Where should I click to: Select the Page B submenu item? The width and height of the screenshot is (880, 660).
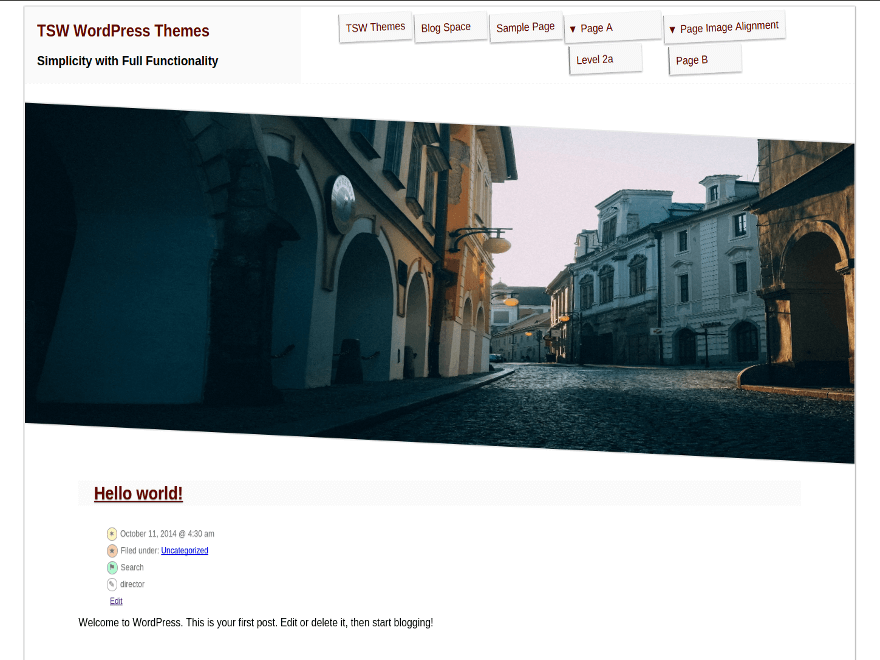(x=692, y=61)
